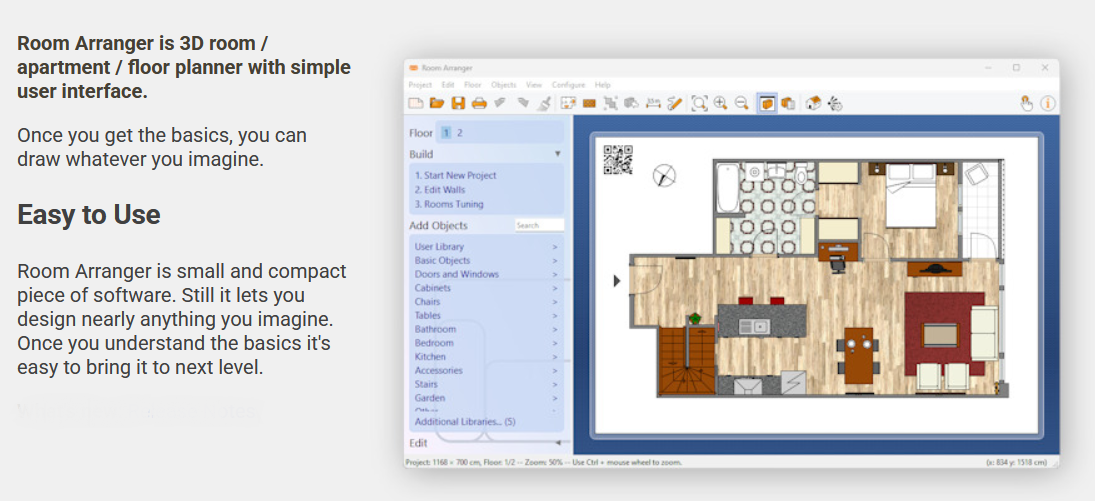
Task: Click the Add Objects search field
Action: (539, 225)
